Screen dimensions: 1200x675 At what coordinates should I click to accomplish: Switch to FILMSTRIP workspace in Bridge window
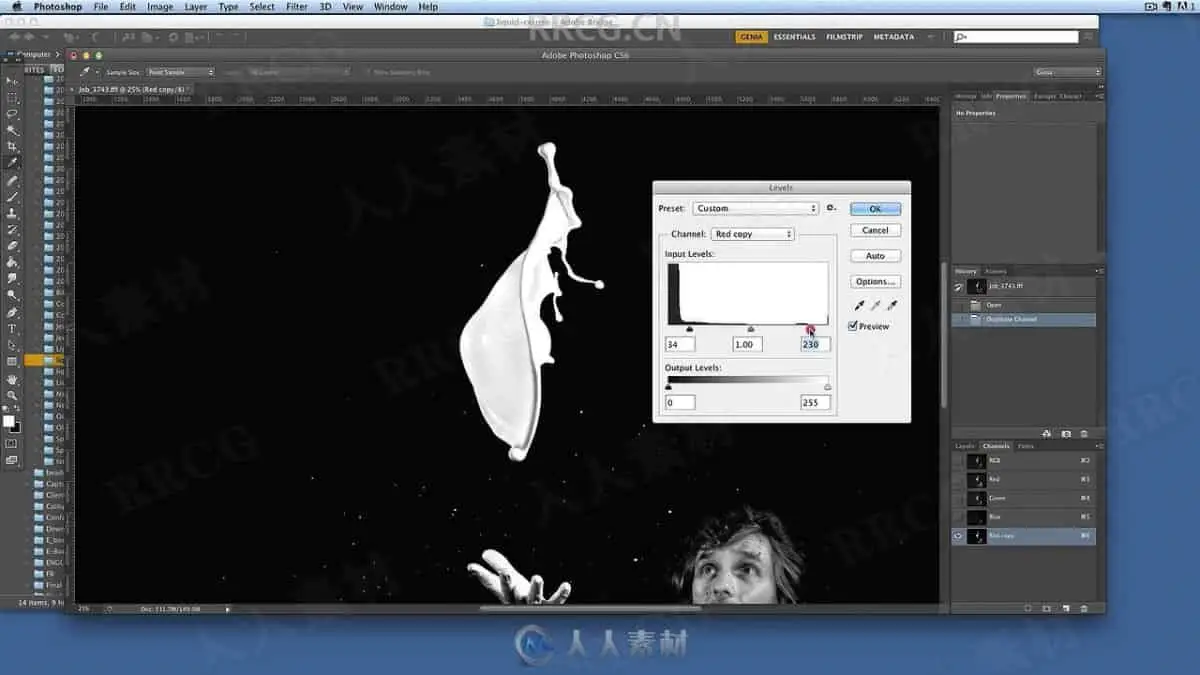point(844,37)
